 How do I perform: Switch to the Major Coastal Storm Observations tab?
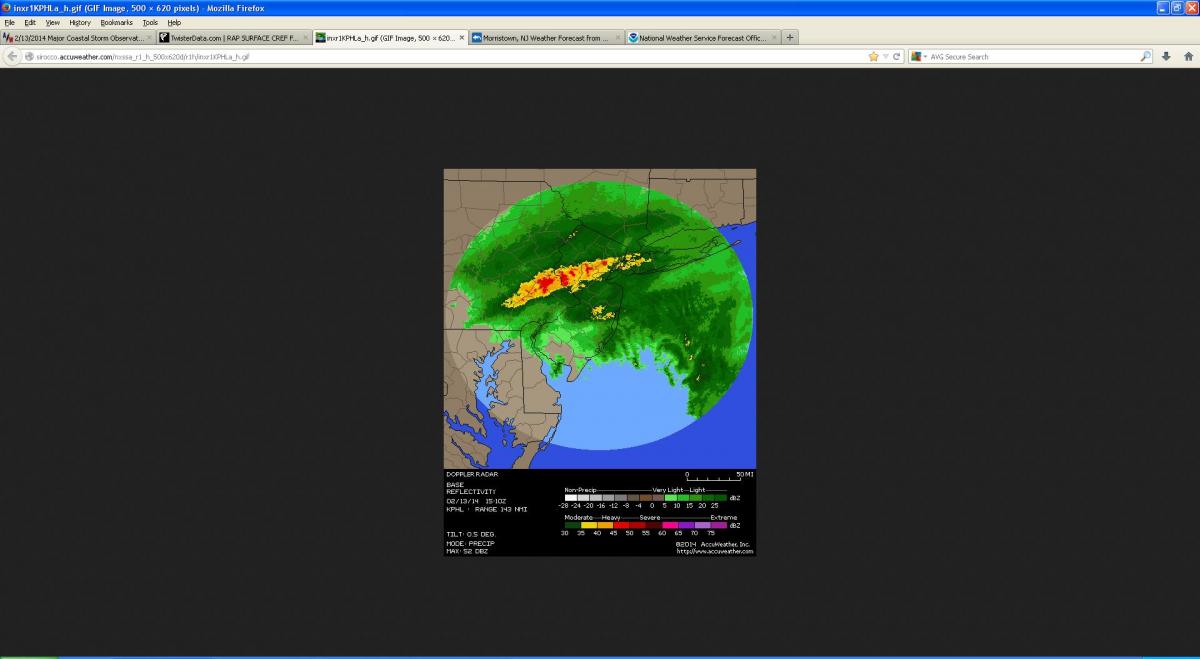click(78, 38)
